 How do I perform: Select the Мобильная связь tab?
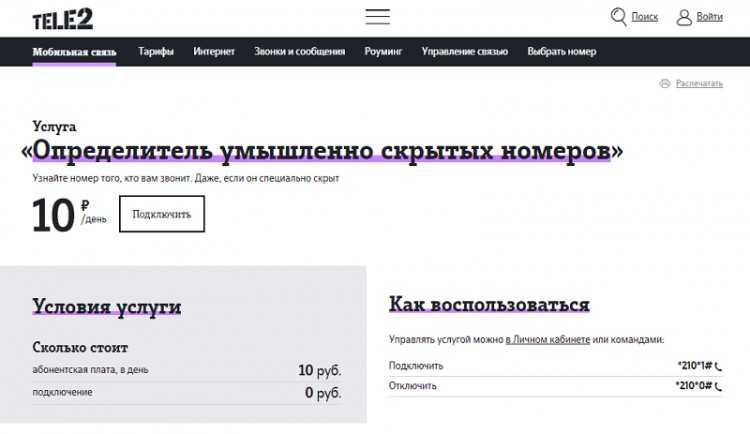point(74,52)
